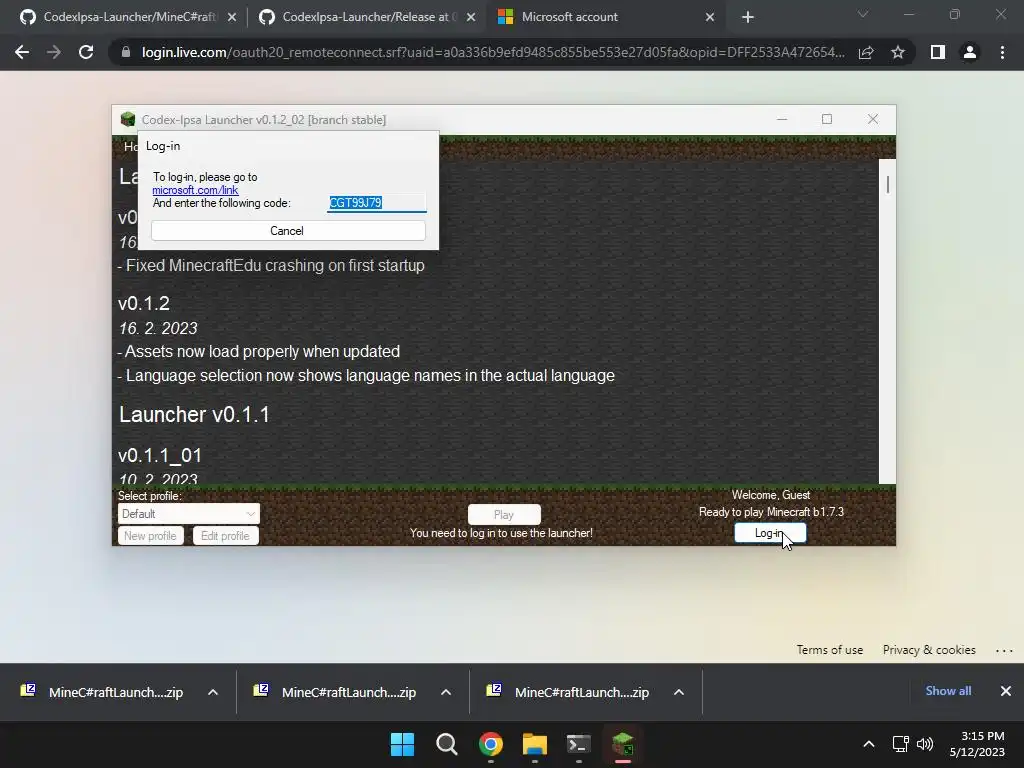The width and height of the screenshot is (1024, 768).
Task: Click the Edit profile button
Action: [x=225, y=536]
